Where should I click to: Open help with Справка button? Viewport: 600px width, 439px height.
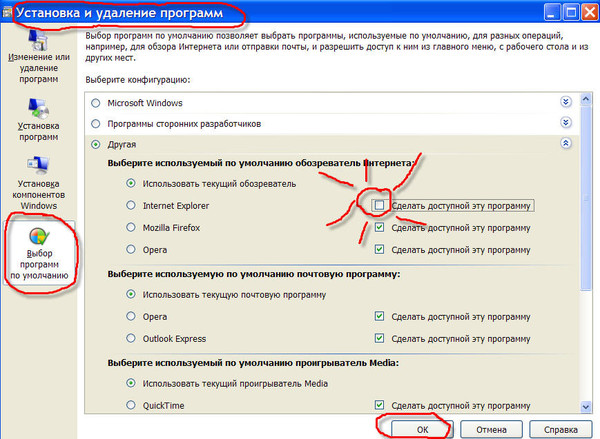point(561,429)
